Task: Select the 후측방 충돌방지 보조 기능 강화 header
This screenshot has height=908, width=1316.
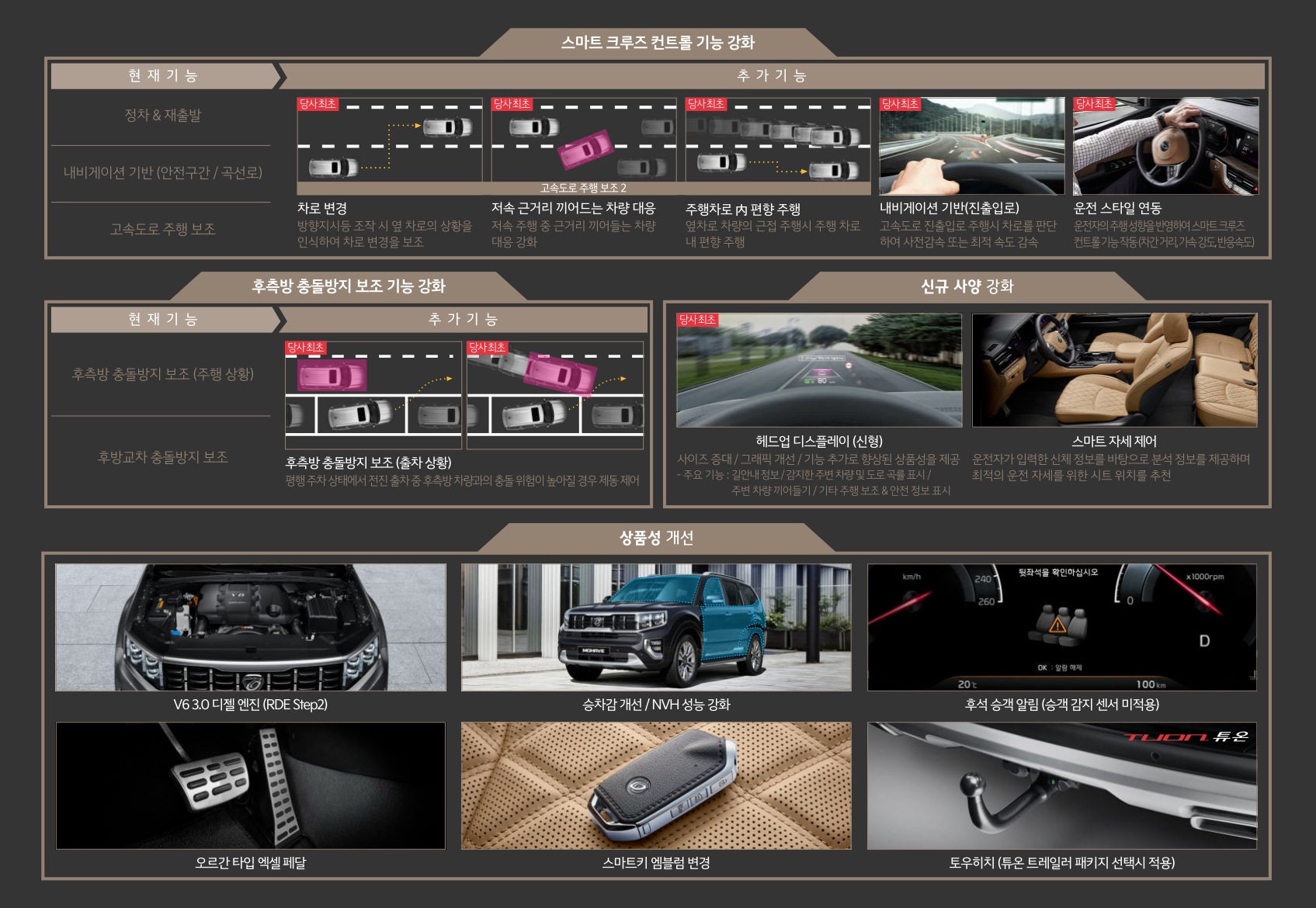Action: pos(348,286)
